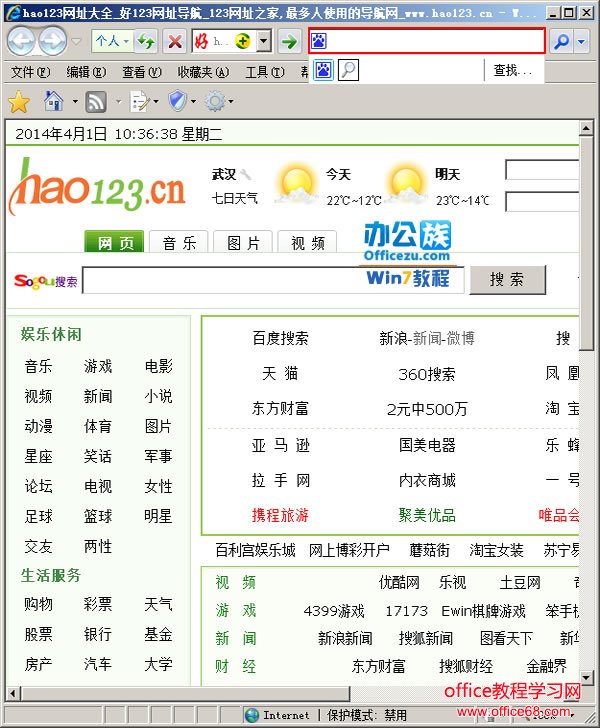Open the 工具(T) menu
Image resolution: width=600 pixels, height=728 pixels.
[265, 72]
